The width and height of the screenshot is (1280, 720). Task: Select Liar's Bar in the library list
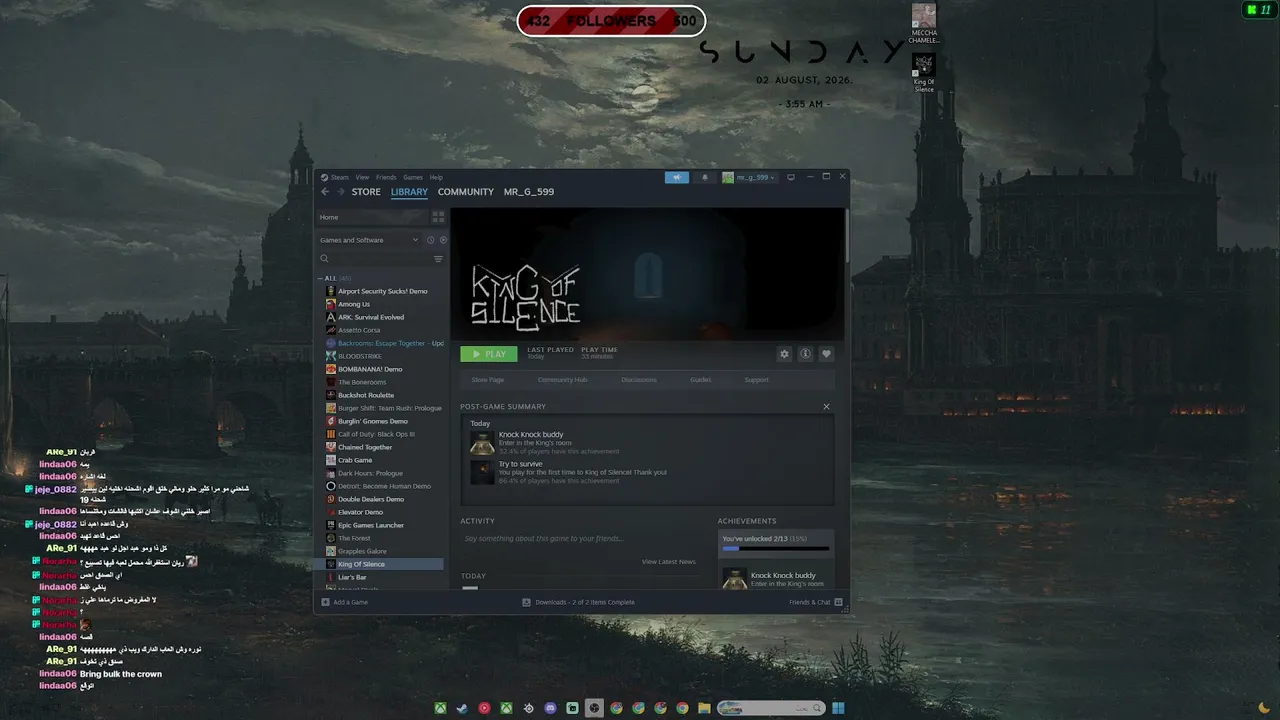[x=352, y=577]
